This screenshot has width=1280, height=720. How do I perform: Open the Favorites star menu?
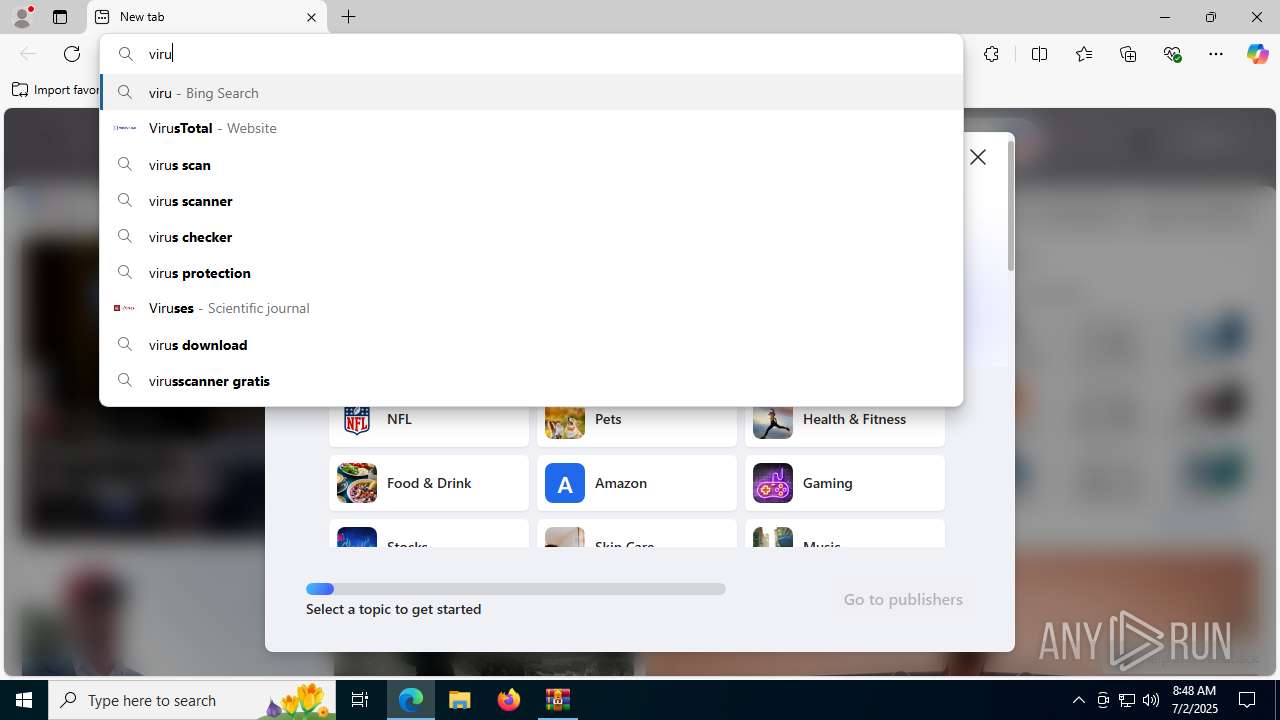[x=1084, y=54]
